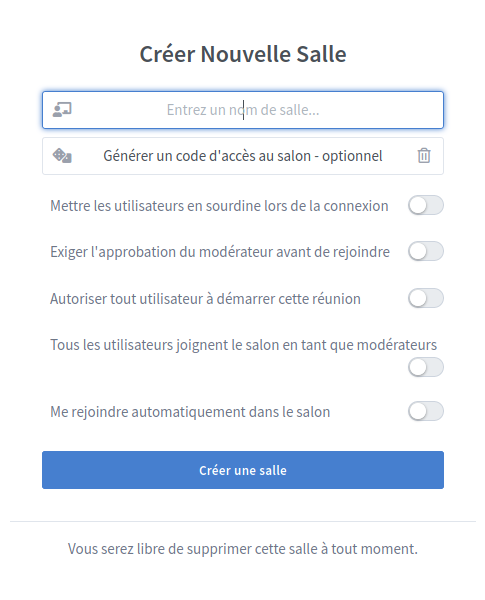Image resolution: width=485 pixels, height=600 pixels.
Task: Click the presenter room icon in name field
Action: pyautogui.click(x=62, y=110)
